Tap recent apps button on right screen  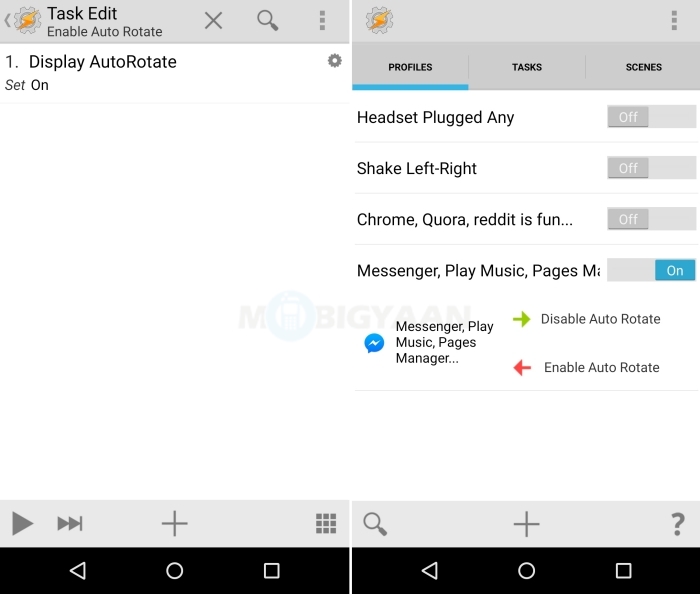tap(623, 570)
